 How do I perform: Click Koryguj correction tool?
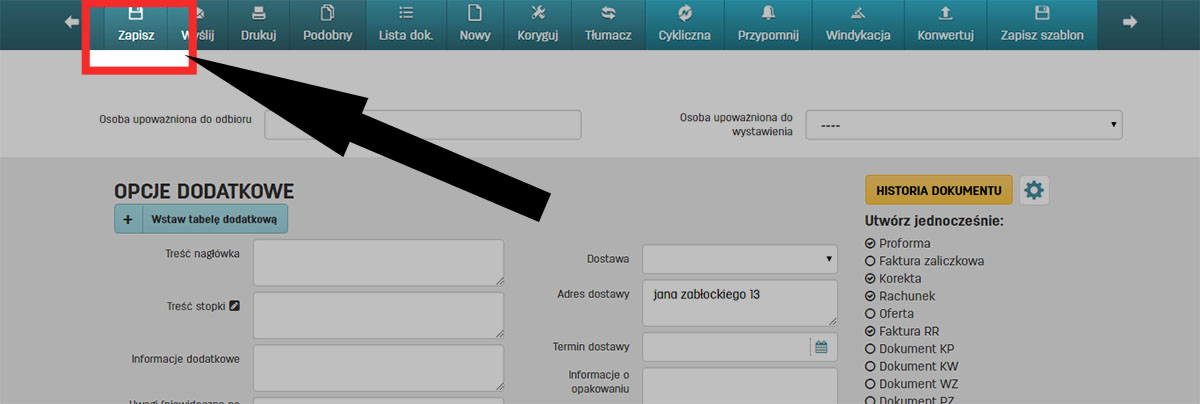coord(537,24)
